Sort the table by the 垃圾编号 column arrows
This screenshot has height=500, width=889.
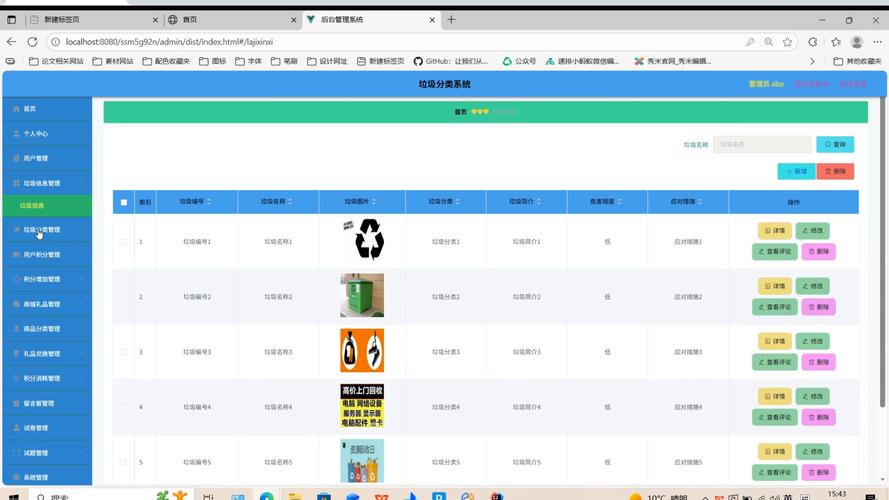click(x=209, y=202)
